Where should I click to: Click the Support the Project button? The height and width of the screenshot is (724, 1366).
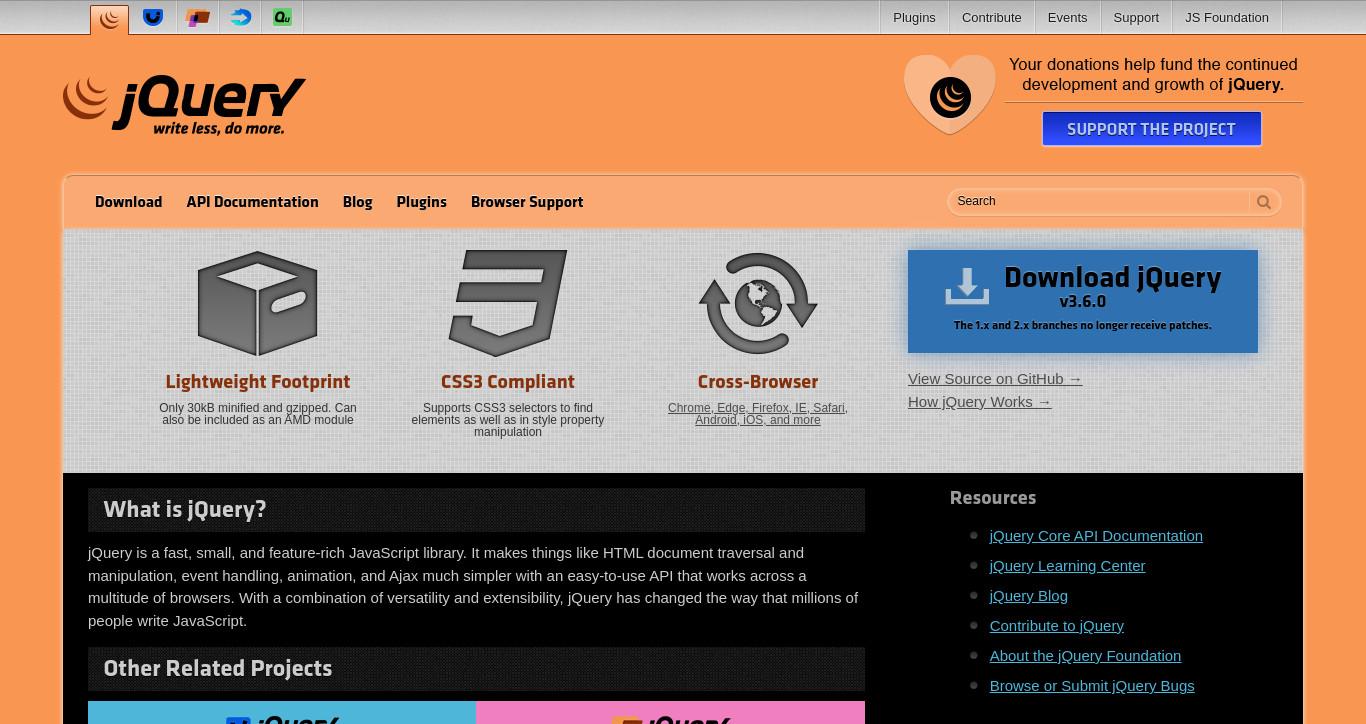click(1151, 129)
